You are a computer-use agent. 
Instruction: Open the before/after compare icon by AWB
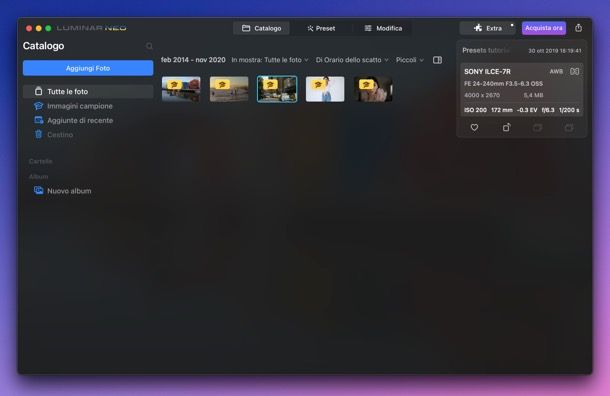(x=575, y=72)
